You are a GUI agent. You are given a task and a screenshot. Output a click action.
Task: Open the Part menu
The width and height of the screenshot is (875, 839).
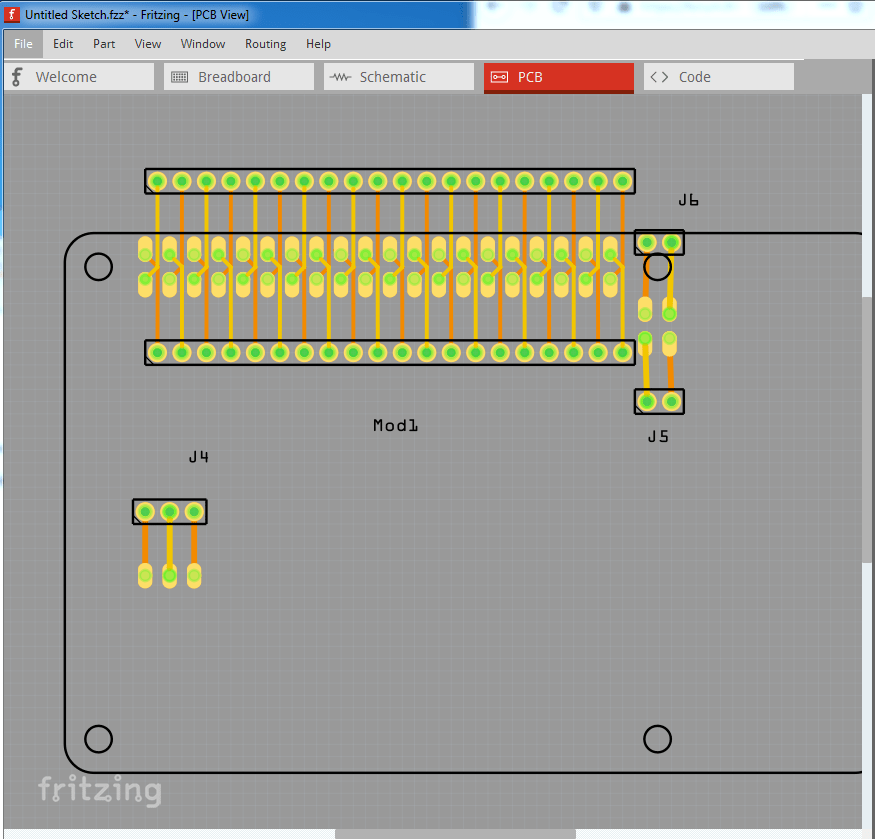pyautogui.click(x=104, y=44)
